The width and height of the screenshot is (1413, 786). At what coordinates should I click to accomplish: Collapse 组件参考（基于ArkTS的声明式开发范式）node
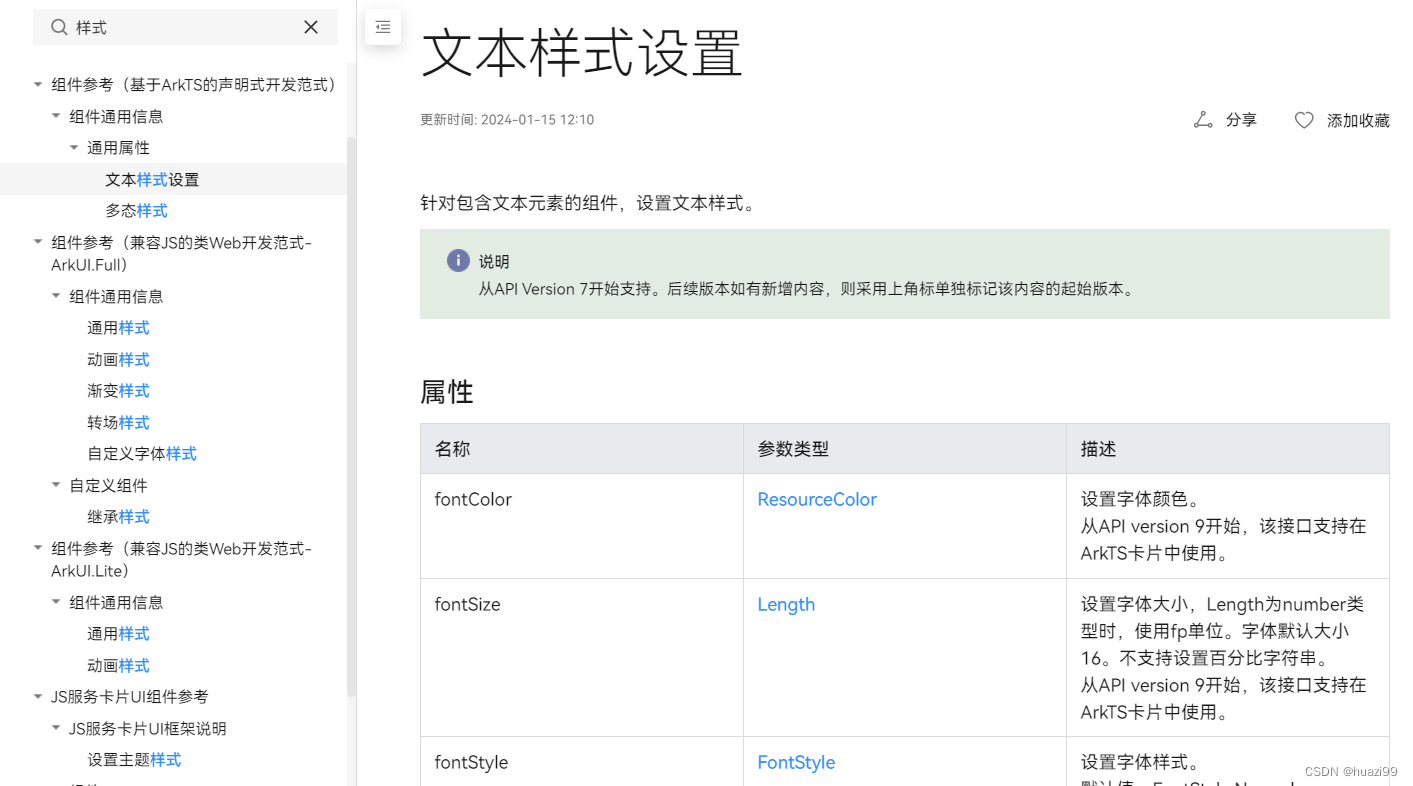coord(38,85)
